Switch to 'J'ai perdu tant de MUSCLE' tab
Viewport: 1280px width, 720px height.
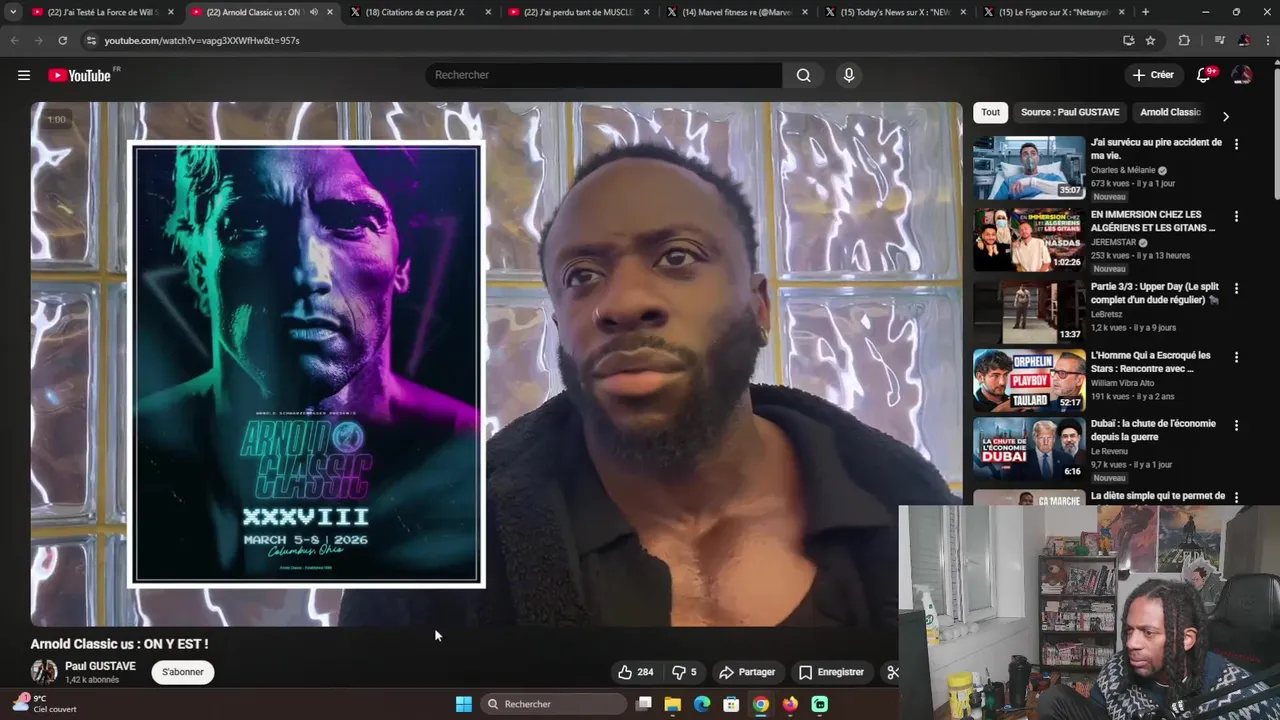point(577,12)
